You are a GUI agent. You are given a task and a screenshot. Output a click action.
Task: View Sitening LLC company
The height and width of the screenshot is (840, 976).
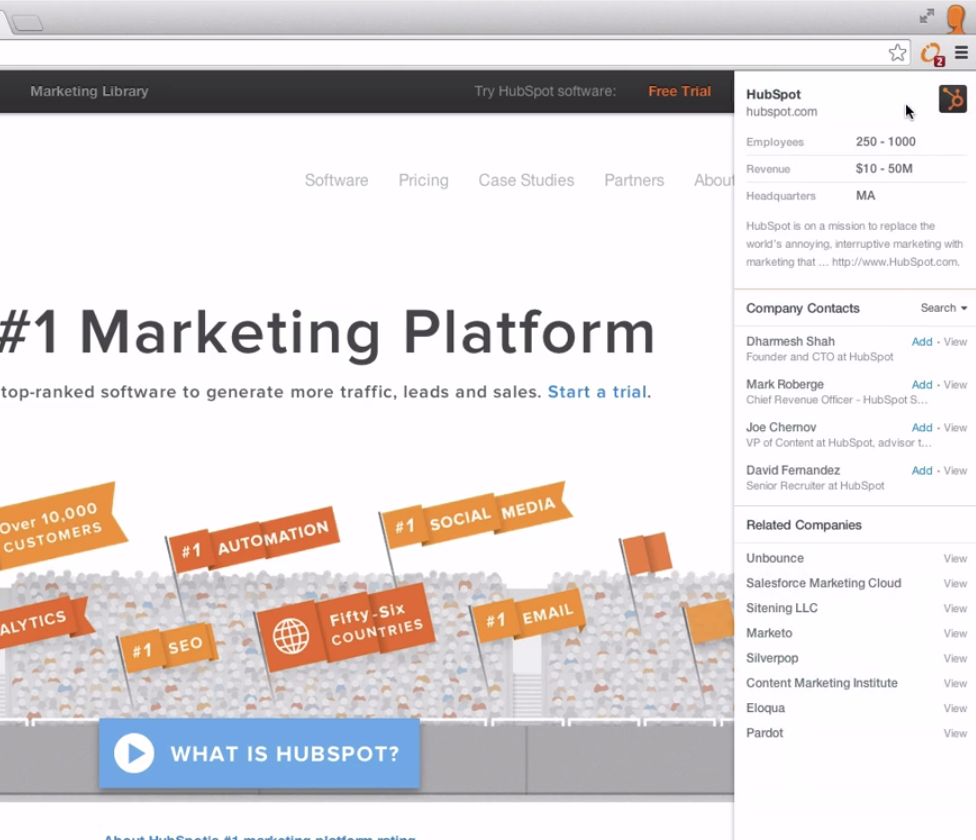tap(955, 609)
